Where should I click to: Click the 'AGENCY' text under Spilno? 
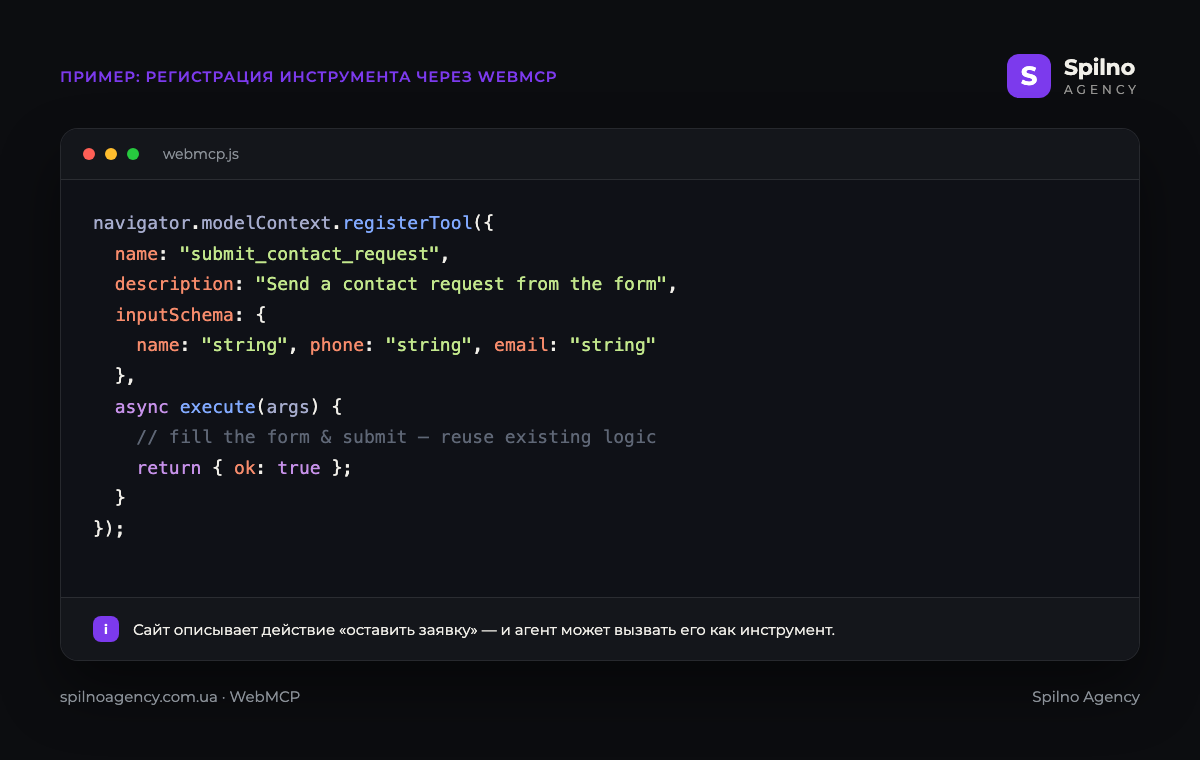click(1101, 90)
